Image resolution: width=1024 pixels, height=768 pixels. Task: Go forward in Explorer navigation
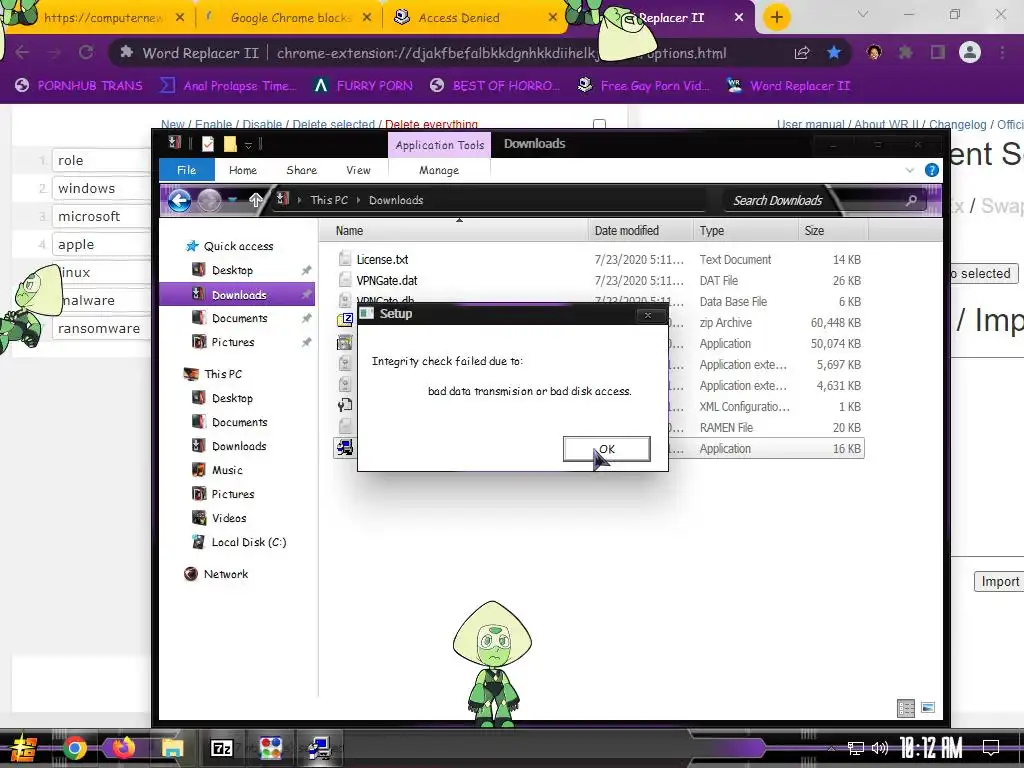[209, 200]
